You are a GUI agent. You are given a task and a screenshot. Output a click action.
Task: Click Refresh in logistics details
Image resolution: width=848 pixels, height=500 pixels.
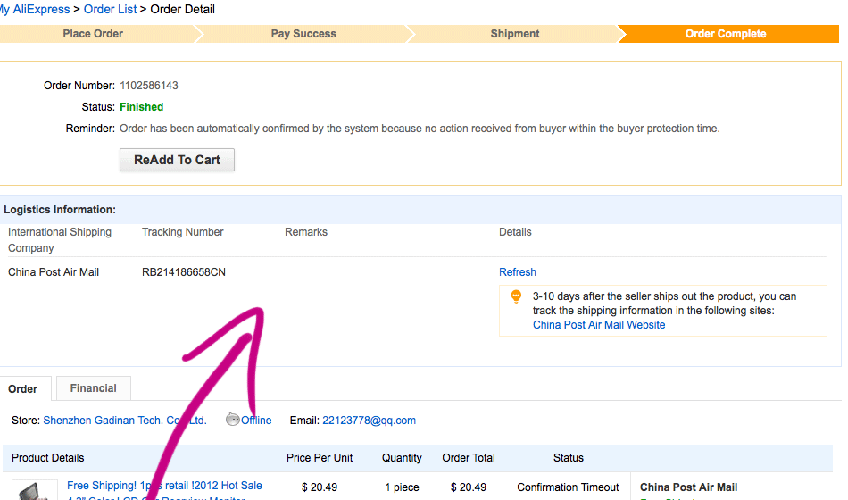click(518, 272)
